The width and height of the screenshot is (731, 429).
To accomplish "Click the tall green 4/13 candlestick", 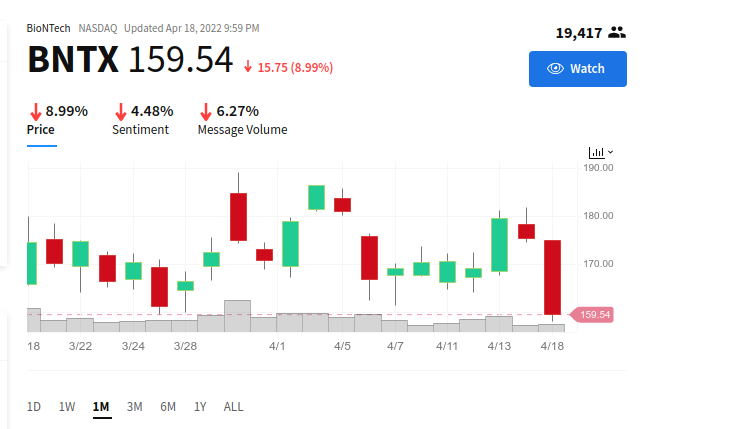I will [x=500, y=245].
